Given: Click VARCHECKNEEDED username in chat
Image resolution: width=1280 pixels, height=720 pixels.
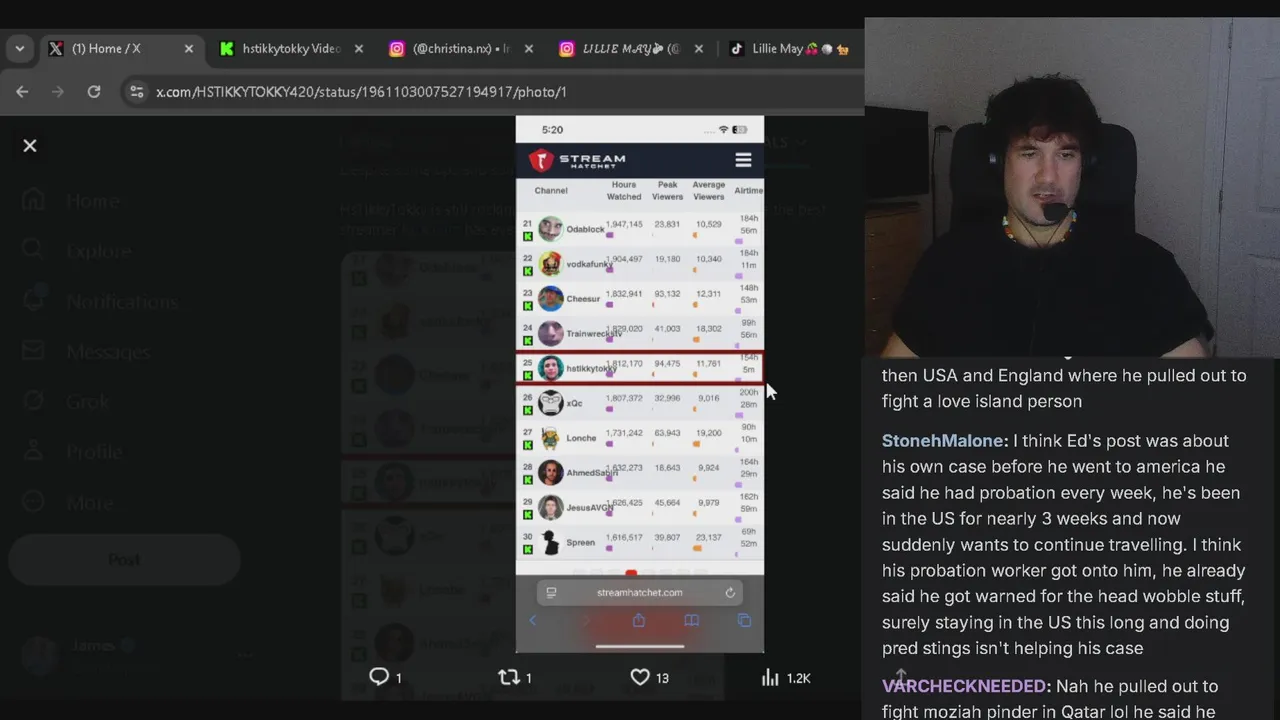Looking at the screenshot, I should point(966,686).
